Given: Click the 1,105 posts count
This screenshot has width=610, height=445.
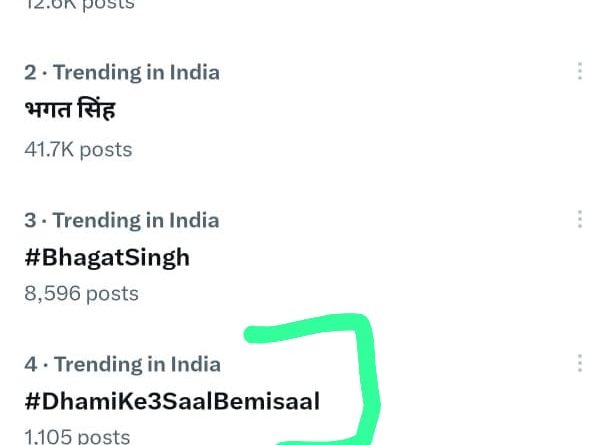Looking at the screenshot, I should click(77, 437).
